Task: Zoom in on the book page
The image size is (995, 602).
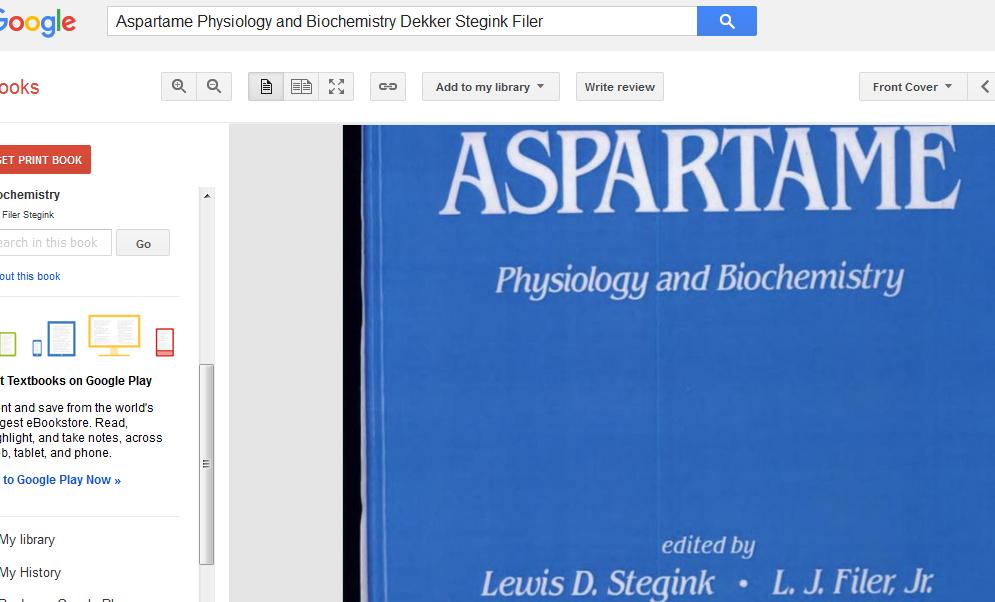Action: point(179,86)
